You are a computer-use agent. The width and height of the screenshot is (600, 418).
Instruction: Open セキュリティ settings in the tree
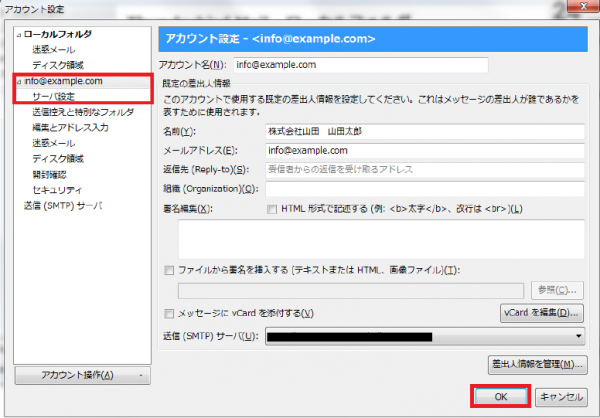pos(56,189)
